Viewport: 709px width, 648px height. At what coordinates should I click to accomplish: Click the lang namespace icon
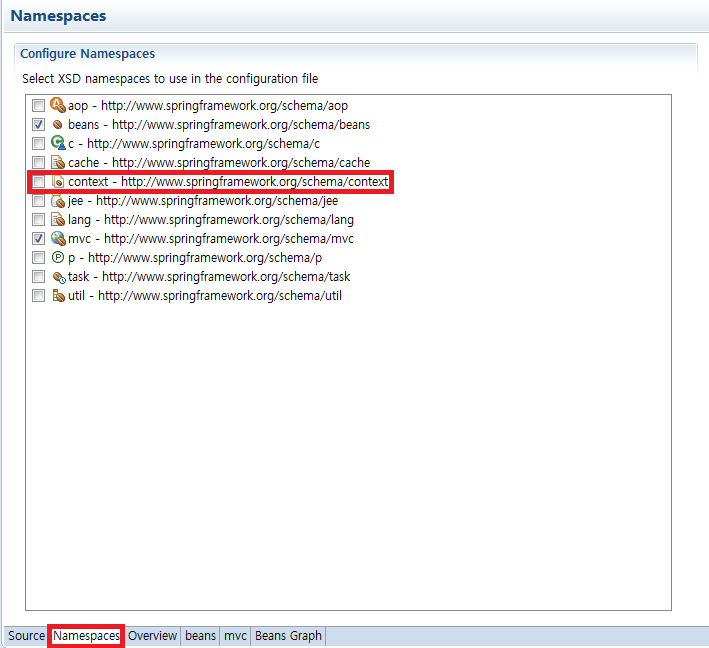(x=58, y=219)
